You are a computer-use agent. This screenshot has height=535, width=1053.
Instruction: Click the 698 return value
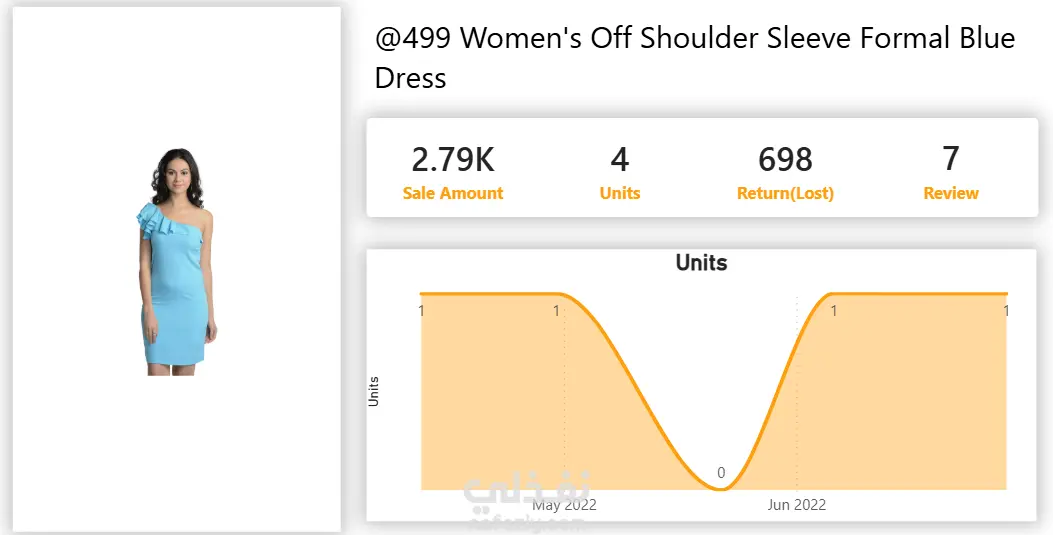[x=785, y=160]
